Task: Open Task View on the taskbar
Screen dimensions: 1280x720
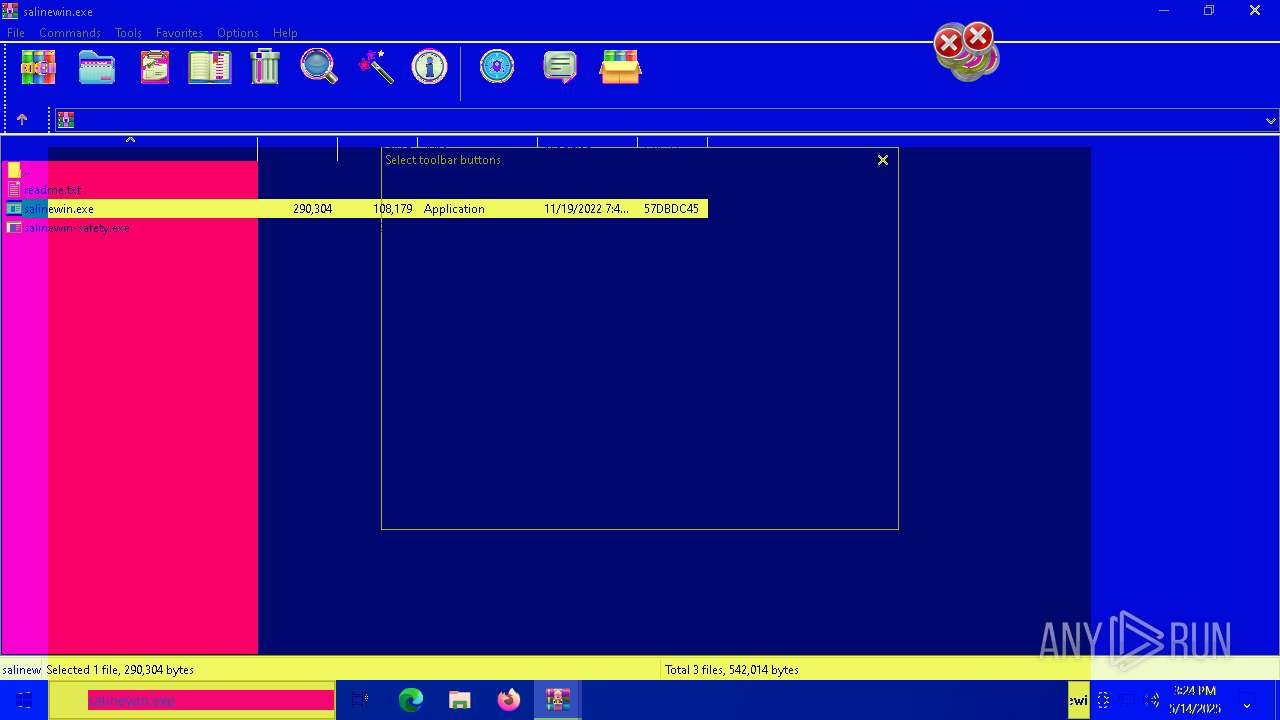Action: click(361, 700)
